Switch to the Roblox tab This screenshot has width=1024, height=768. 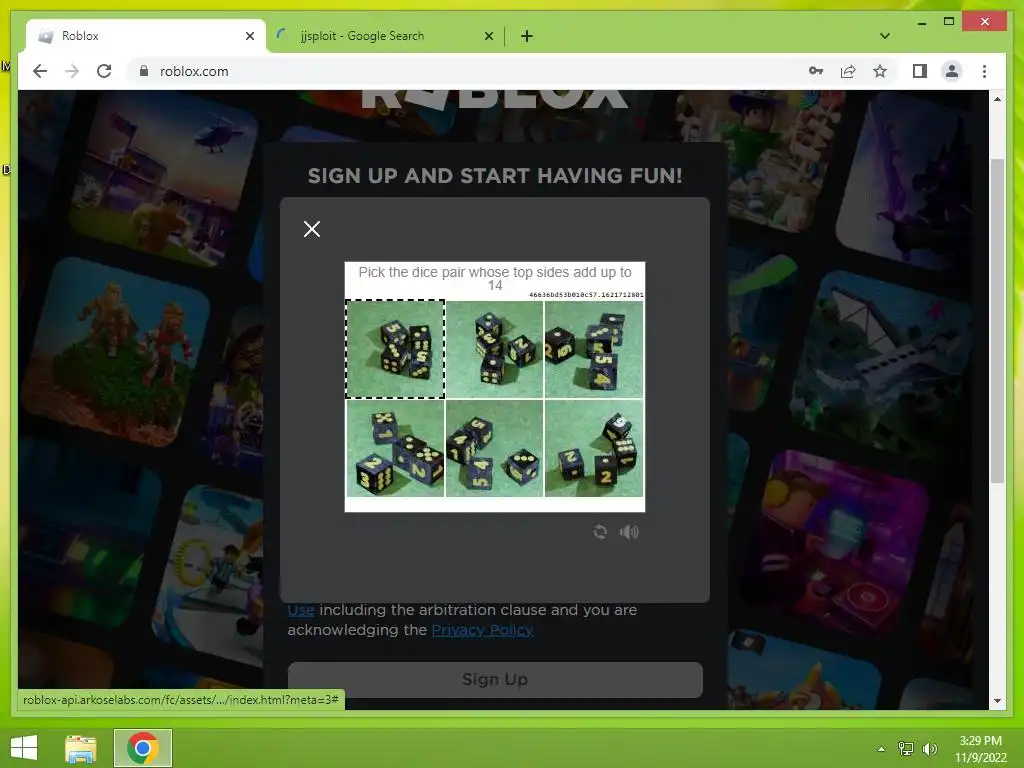point(146,36)
